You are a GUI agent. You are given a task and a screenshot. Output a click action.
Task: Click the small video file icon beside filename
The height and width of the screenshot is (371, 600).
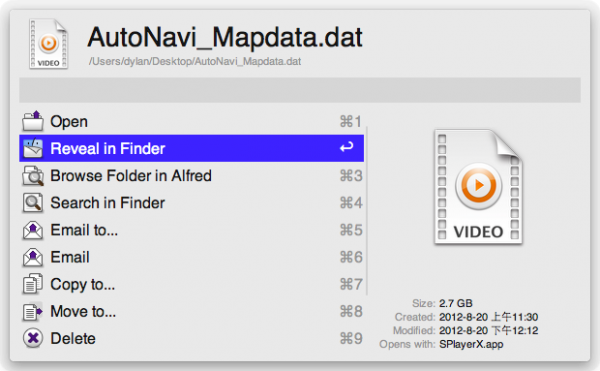click(x=48, y=44)
